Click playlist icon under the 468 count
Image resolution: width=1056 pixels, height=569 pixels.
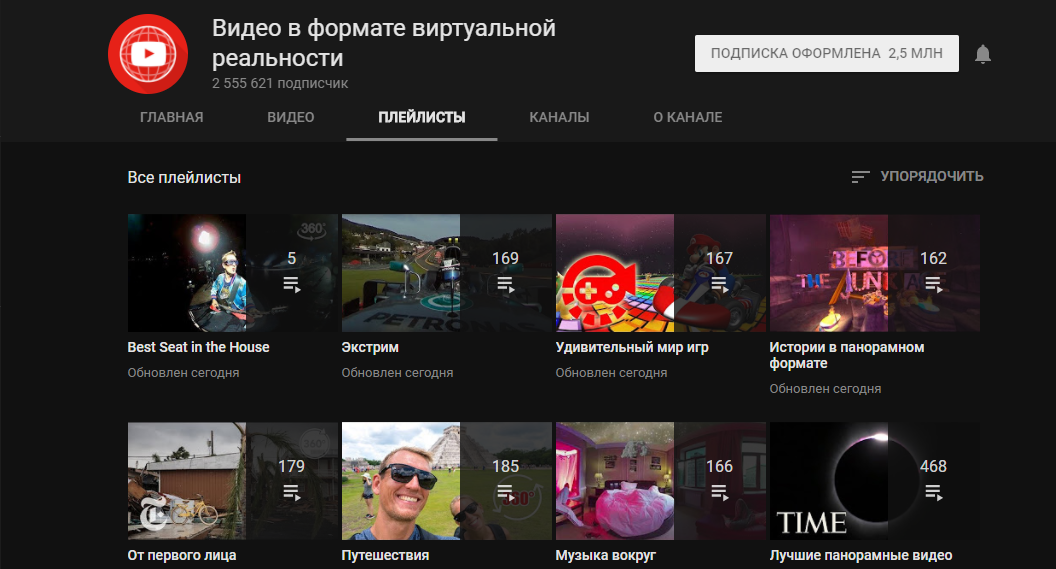tap(933, 492)
